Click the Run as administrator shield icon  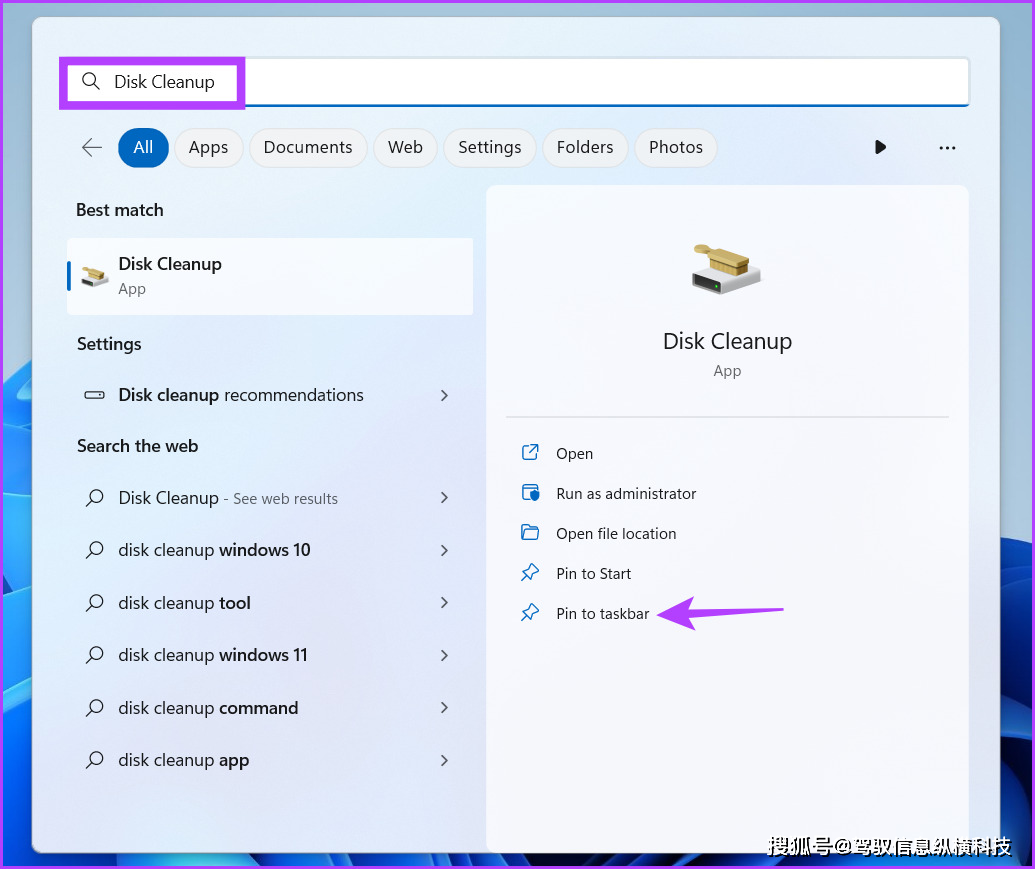(530, 493)
